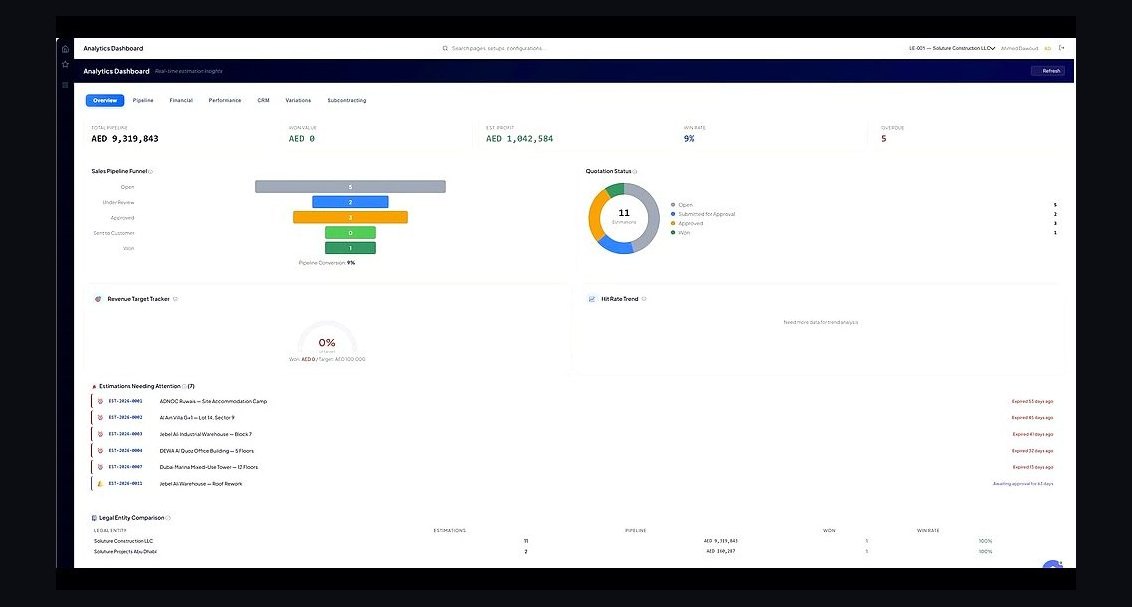Image resolution: width=1132 pixels, height=607 pixels.
Task: Open the Performance tab
Action: pos(225,100)
